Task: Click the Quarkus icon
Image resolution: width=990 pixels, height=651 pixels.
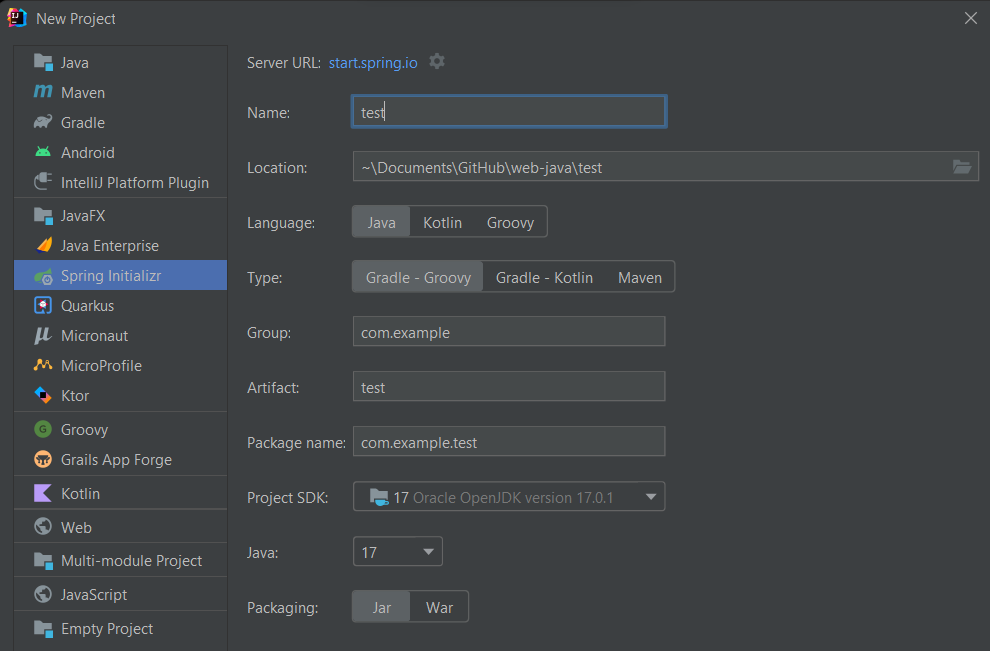Action: [43, 306]
